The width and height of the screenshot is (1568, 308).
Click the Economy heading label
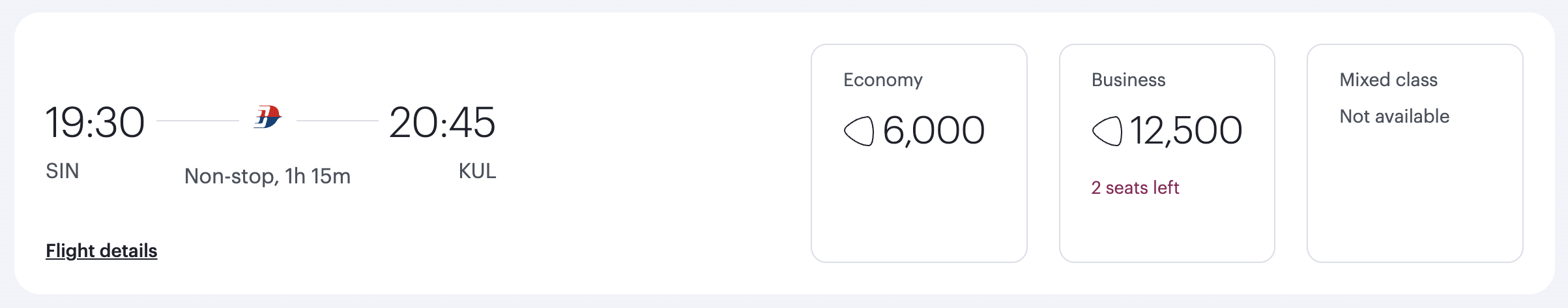tap(883, 80)
